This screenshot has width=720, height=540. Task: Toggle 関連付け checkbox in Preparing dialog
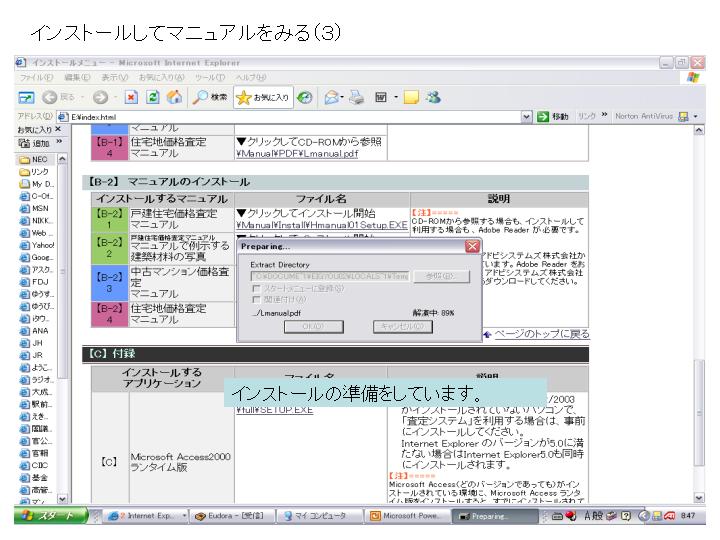pyautogui.click(x=256, y=300)
